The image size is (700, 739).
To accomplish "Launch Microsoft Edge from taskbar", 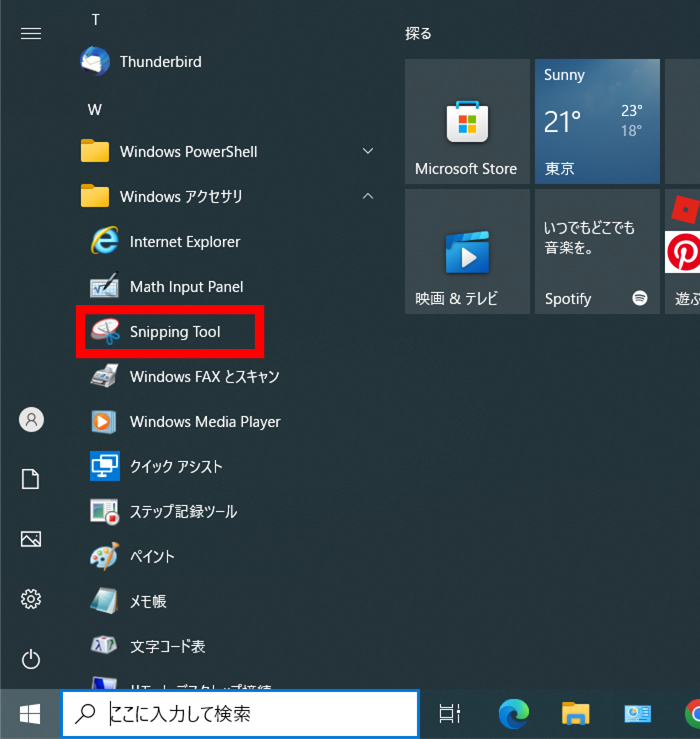I will (513, 714).
